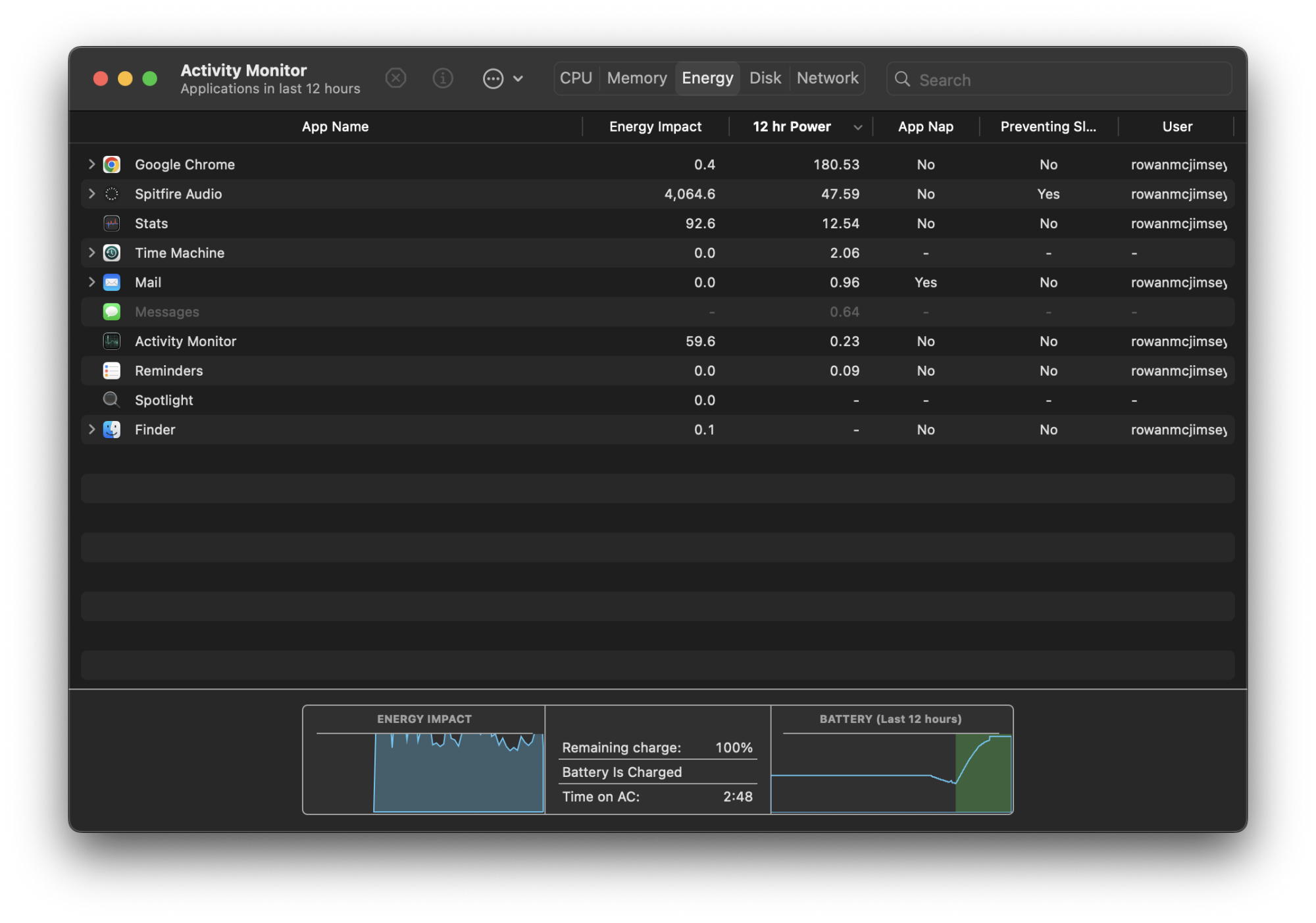The width and height of the screenshot is (1316, 923).
Task: Click the Battery last 12 hours graph
Action: coord(891,772)
